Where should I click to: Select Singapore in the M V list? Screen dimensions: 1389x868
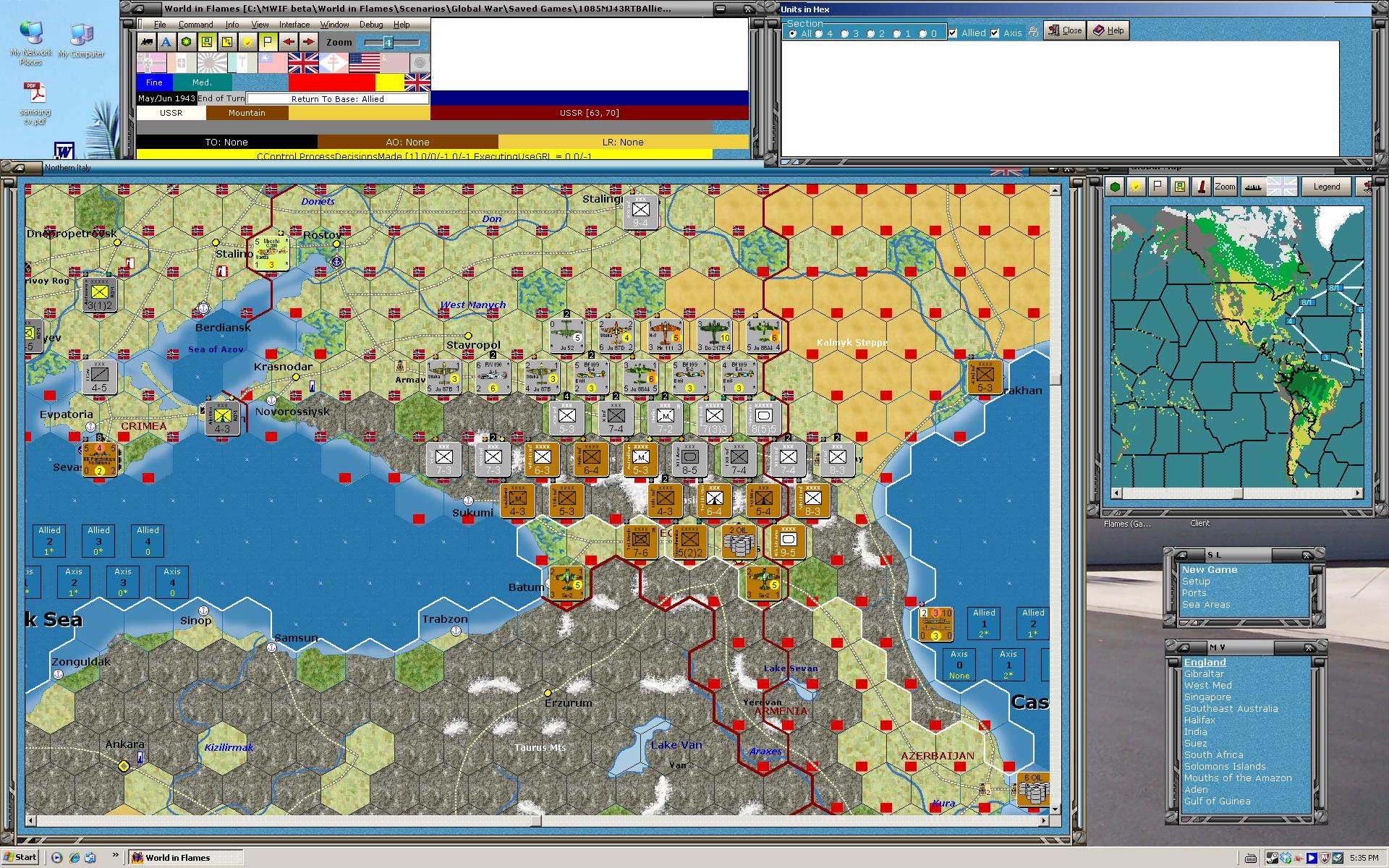(x=1207, y=697)
